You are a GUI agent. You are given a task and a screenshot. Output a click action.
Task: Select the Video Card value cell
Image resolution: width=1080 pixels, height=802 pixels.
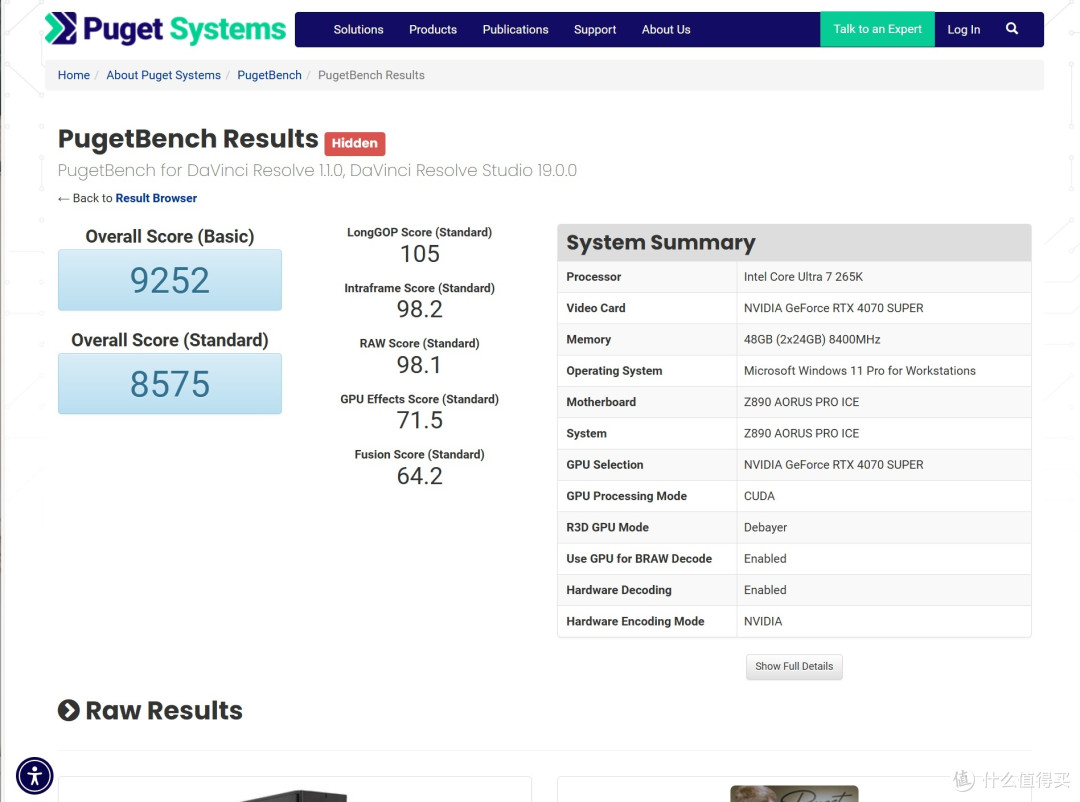(883, 308)
